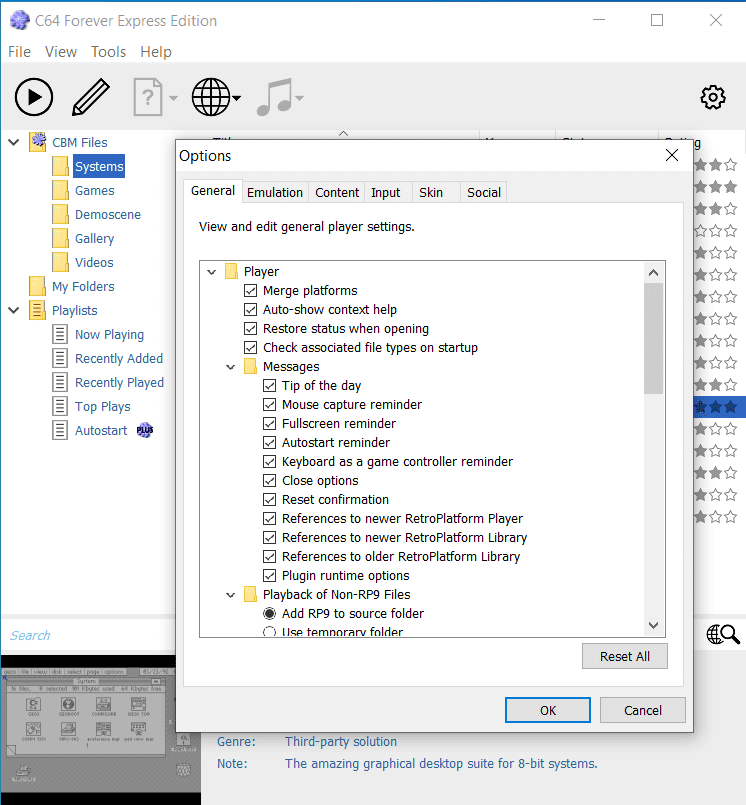The image size is (746, 805).
Task: Collapse the Messages node in options tree
Action: tap(231, 367)
